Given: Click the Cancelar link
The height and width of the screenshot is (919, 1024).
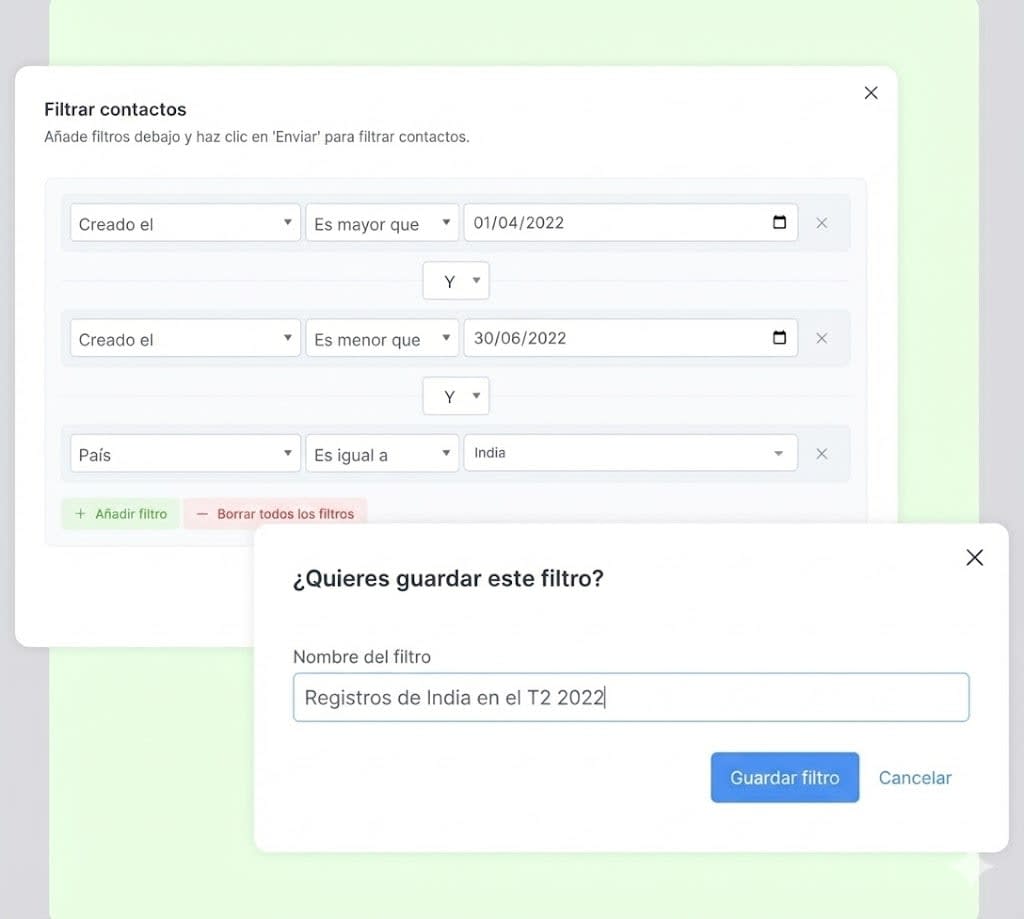Looking at the screenshot, I should pos(915,777).
